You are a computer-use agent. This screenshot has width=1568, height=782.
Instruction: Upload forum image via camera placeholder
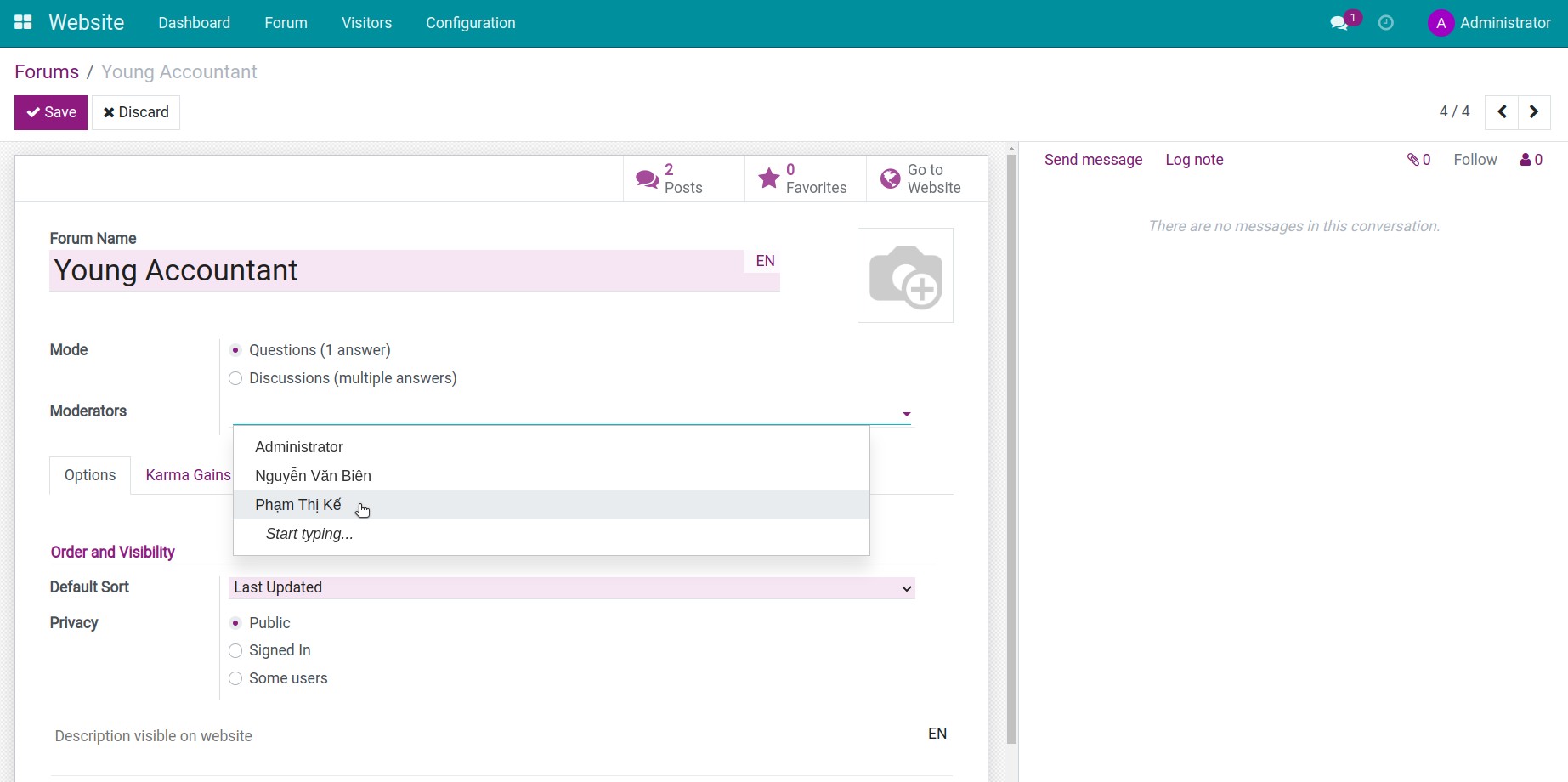tap(905, 275)
